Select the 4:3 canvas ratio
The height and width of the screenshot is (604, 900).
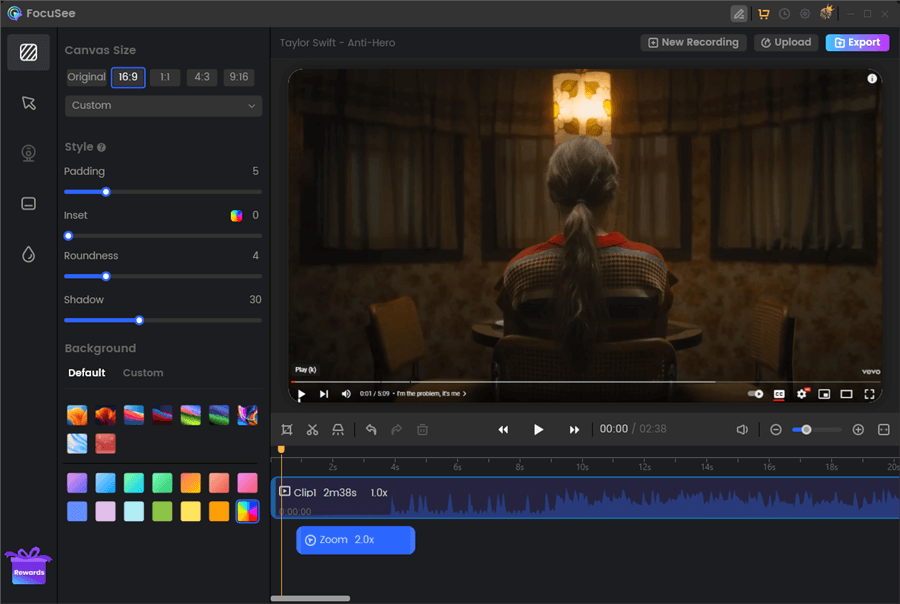tap(202, 77)
